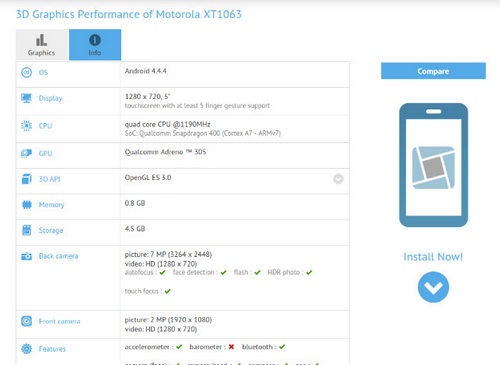Click the Compare button

tap(433, 71)
